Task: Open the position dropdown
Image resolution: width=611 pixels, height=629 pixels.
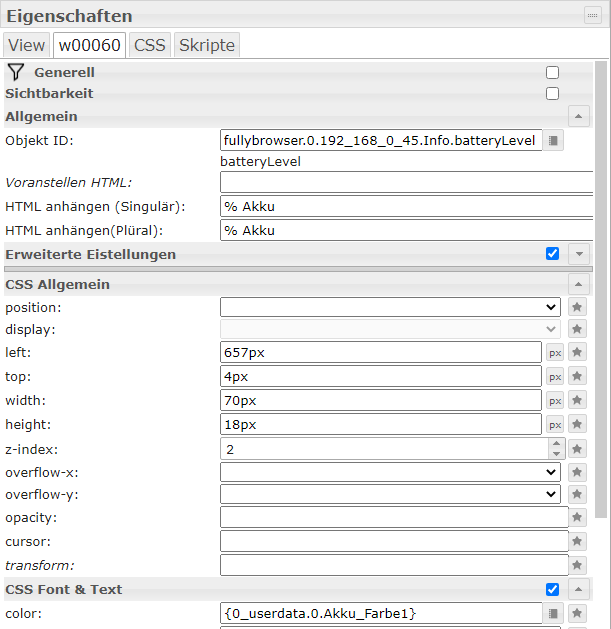Action: [390, 307]
